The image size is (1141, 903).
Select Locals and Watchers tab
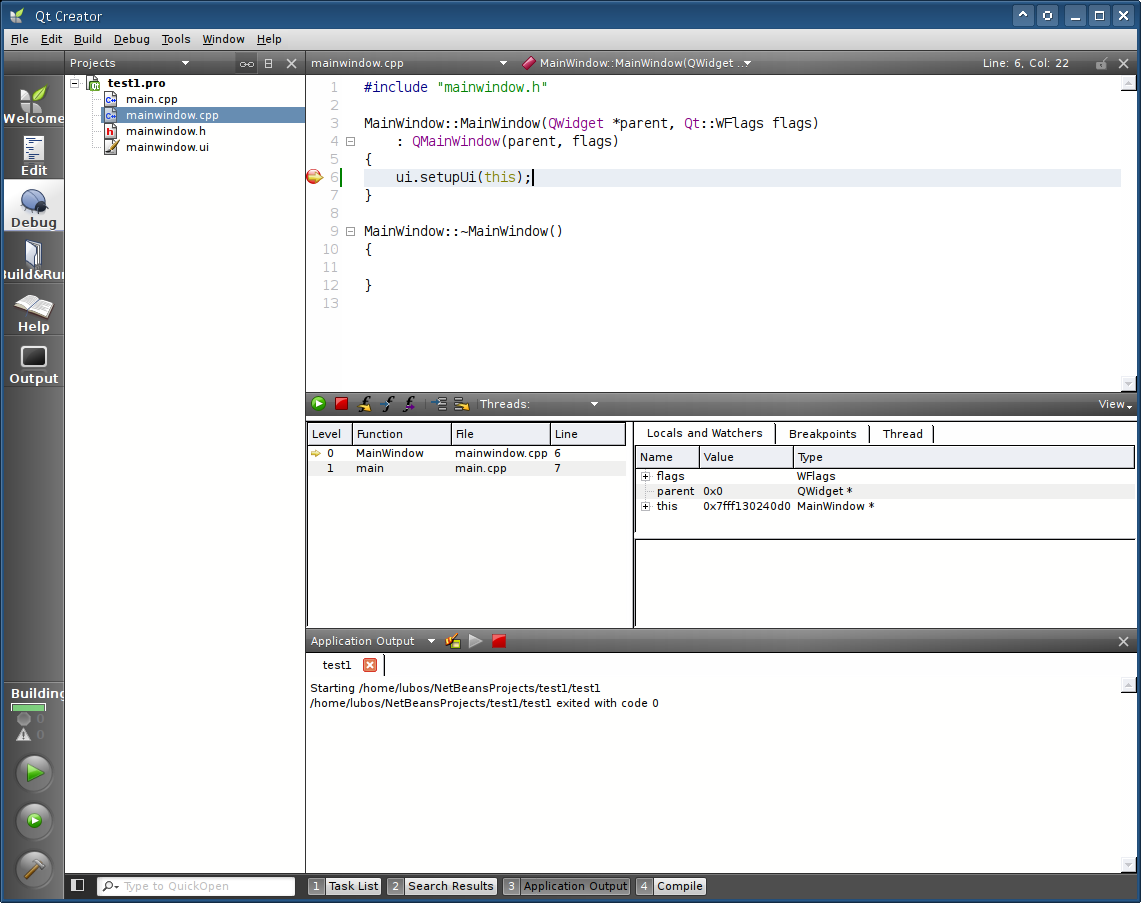click(704, 433)
